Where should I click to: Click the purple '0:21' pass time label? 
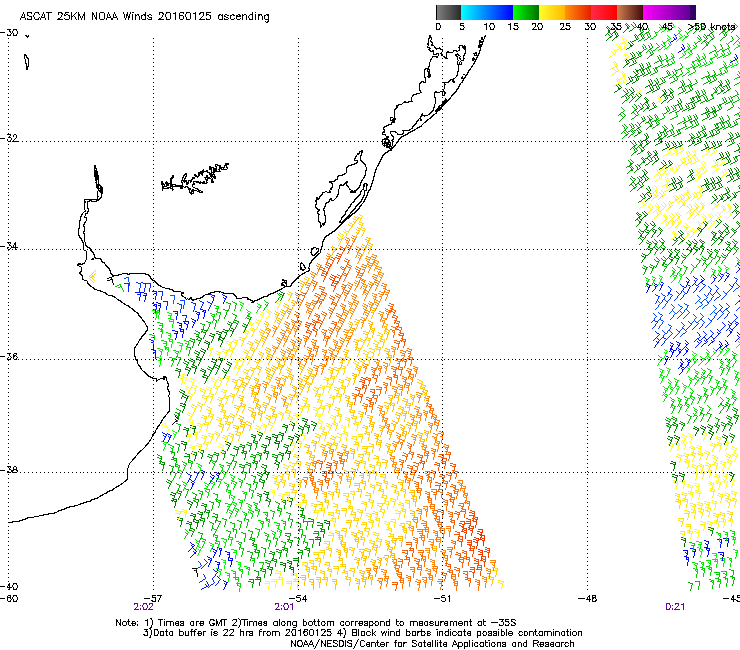click(x=675, y=607)
